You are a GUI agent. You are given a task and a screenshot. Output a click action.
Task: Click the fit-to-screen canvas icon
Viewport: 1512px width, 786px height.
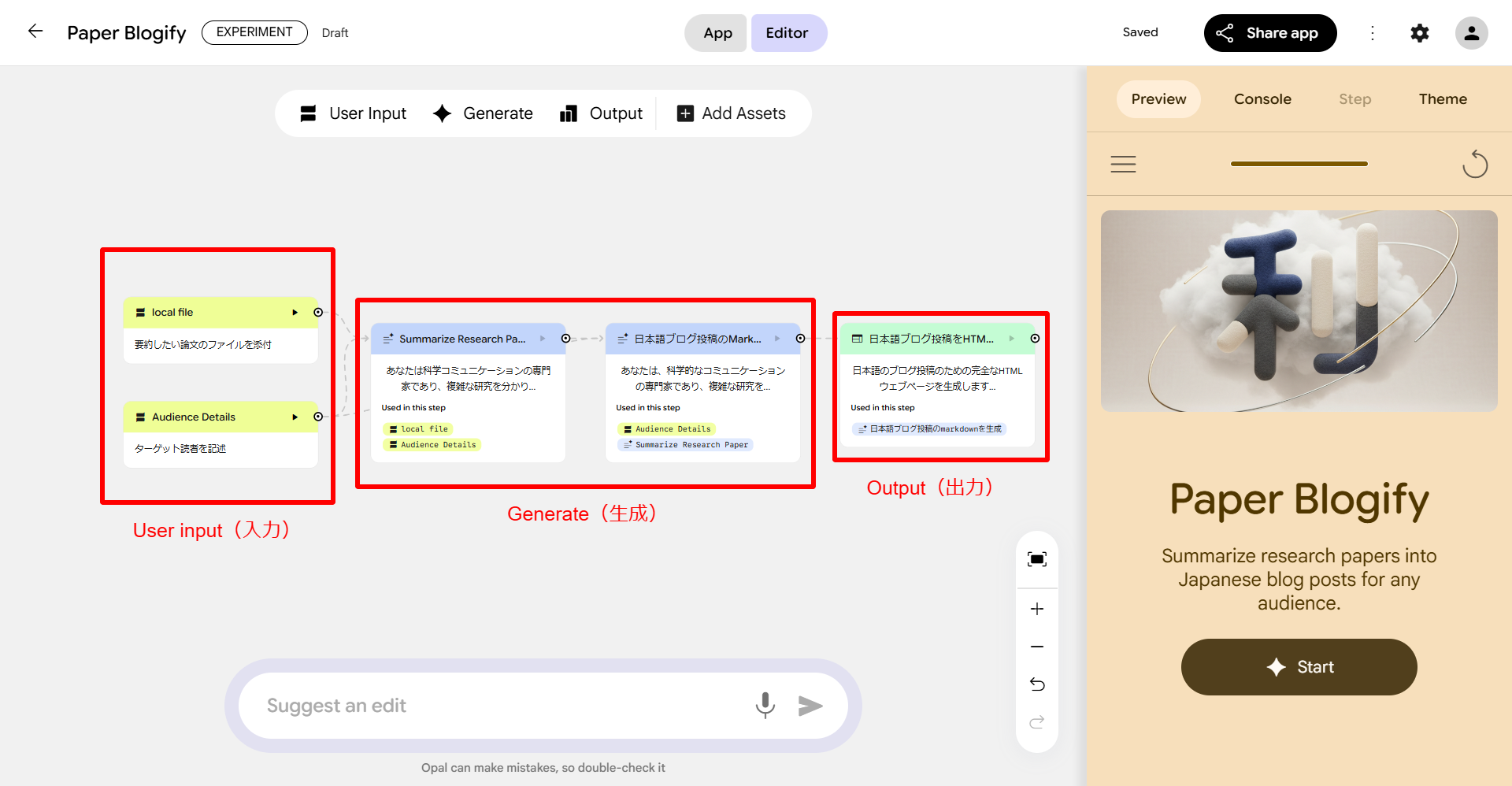pyautogui.click(x=1036, y=559)
